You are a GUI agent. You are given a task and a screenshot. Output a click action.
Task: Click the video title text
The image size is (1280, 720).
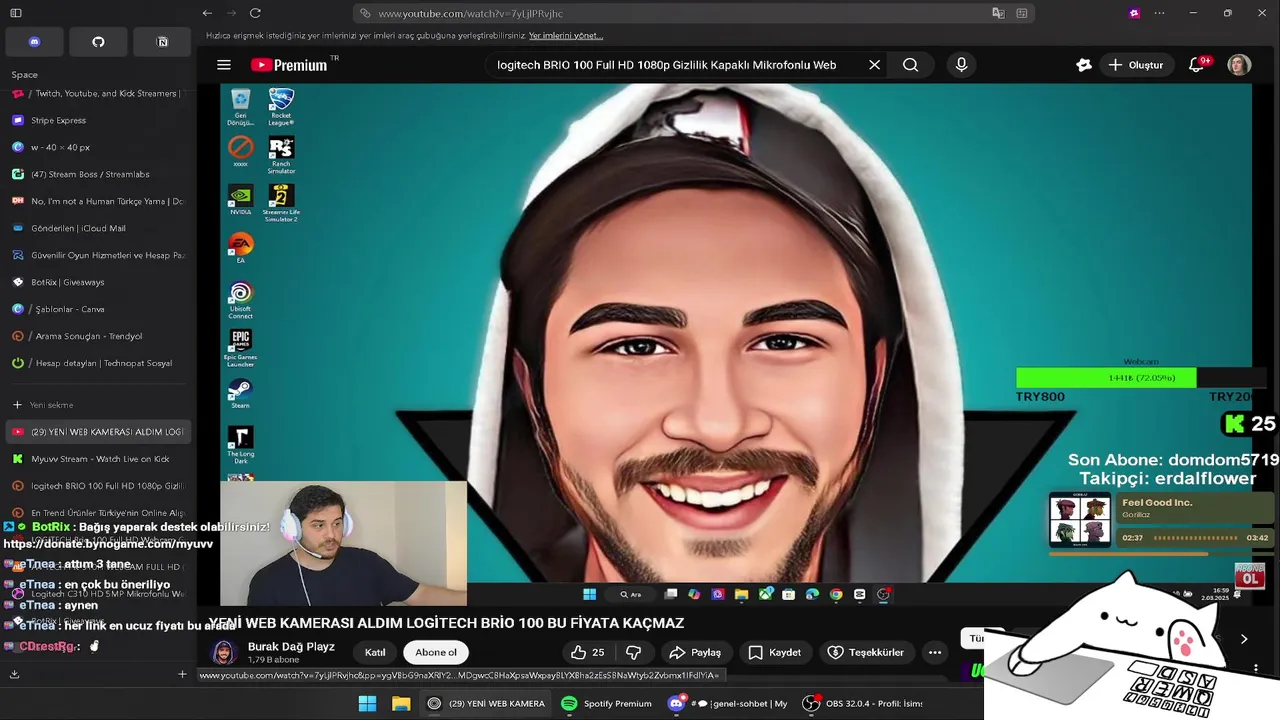446,623
